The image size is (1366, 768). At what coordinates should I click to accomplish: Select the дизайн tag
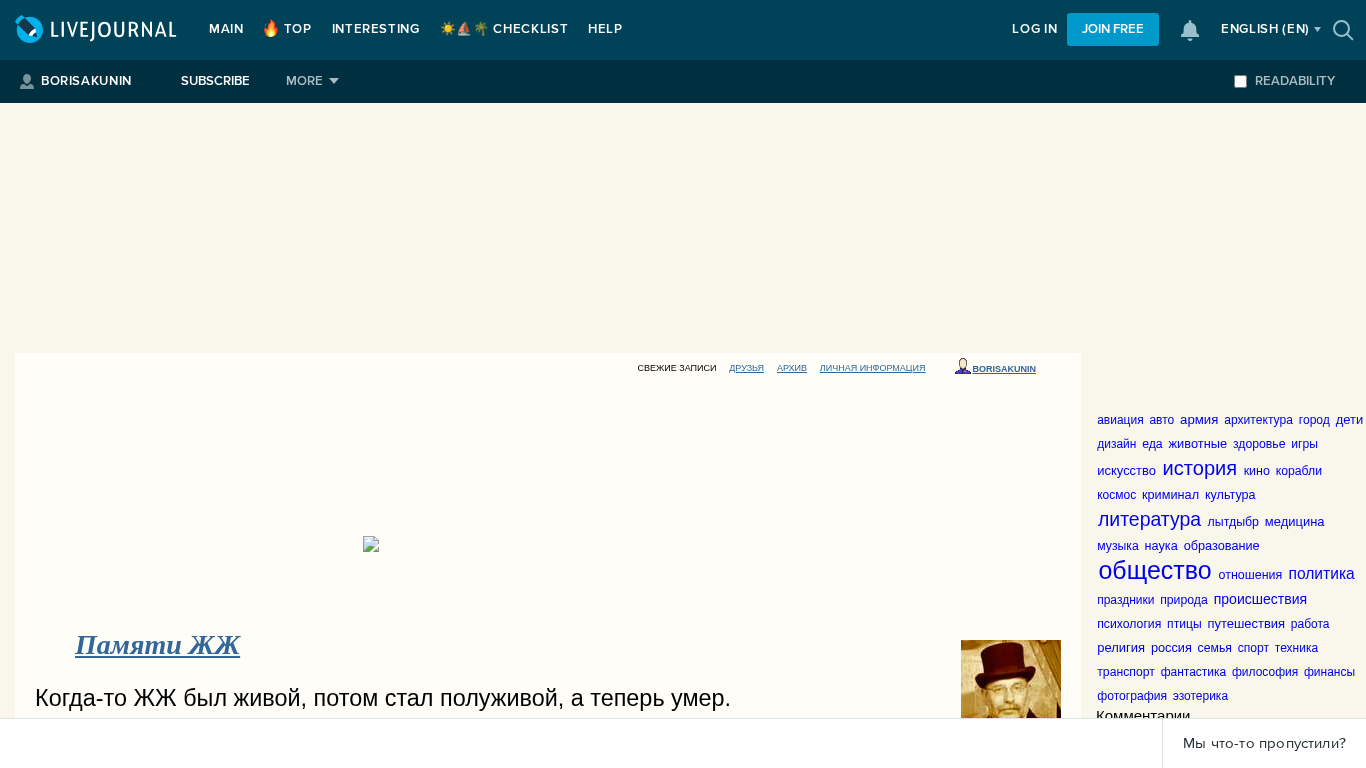(x=1116, y=444)
